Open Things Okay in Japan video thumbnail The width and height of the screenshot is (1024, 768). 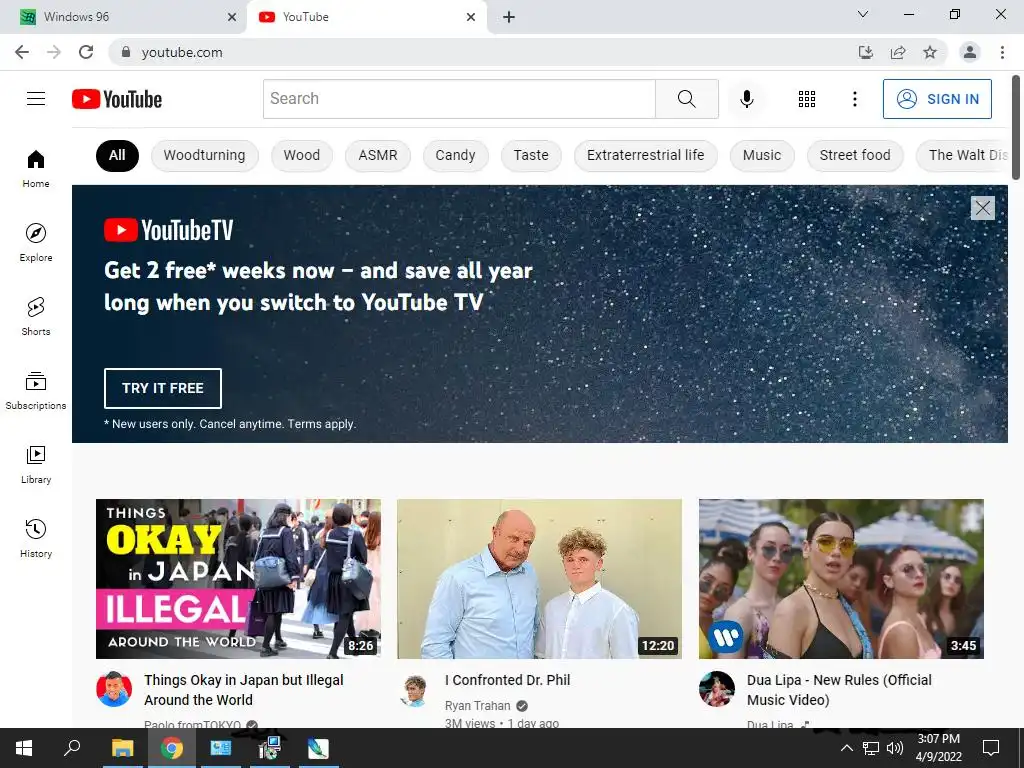point(238,579)
